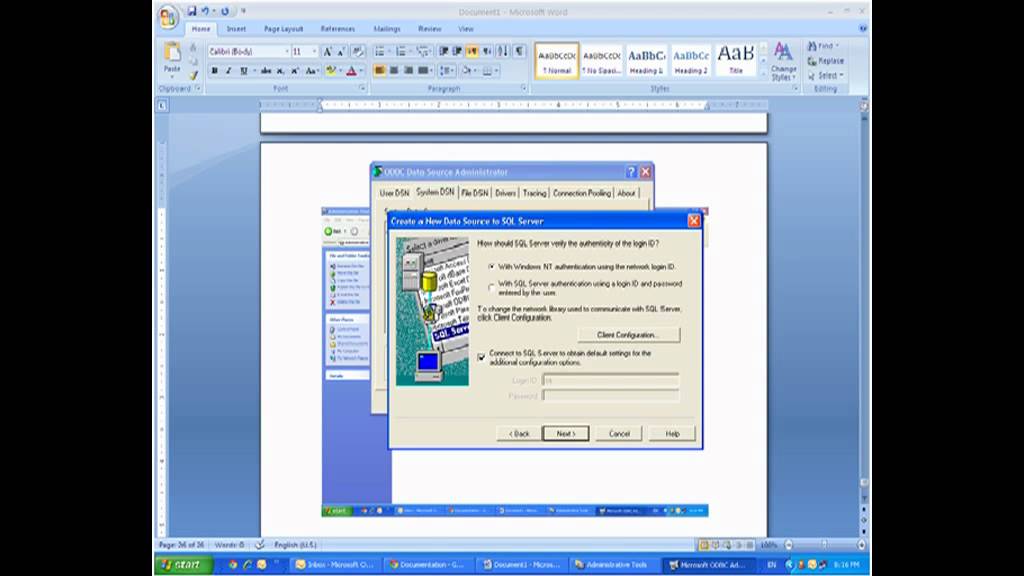The height and width of the screenshot is (576, 1024).
Task: Switch to Draft view in status bar
Action: pyautogui.click(x=750, y=545)
